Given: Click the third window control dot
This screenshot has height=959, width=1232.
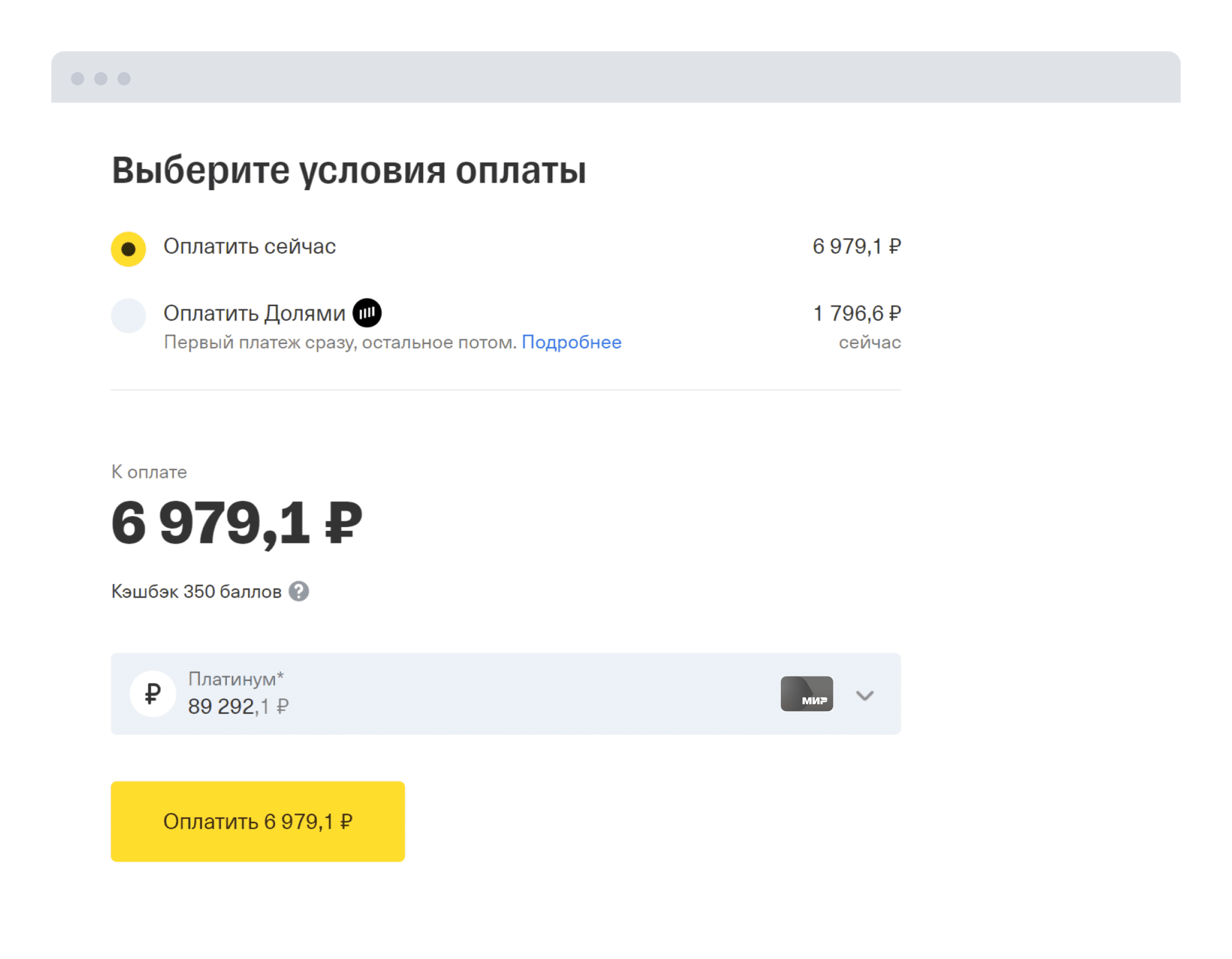Looking at the screenshot, I should (x=124, y=78).
